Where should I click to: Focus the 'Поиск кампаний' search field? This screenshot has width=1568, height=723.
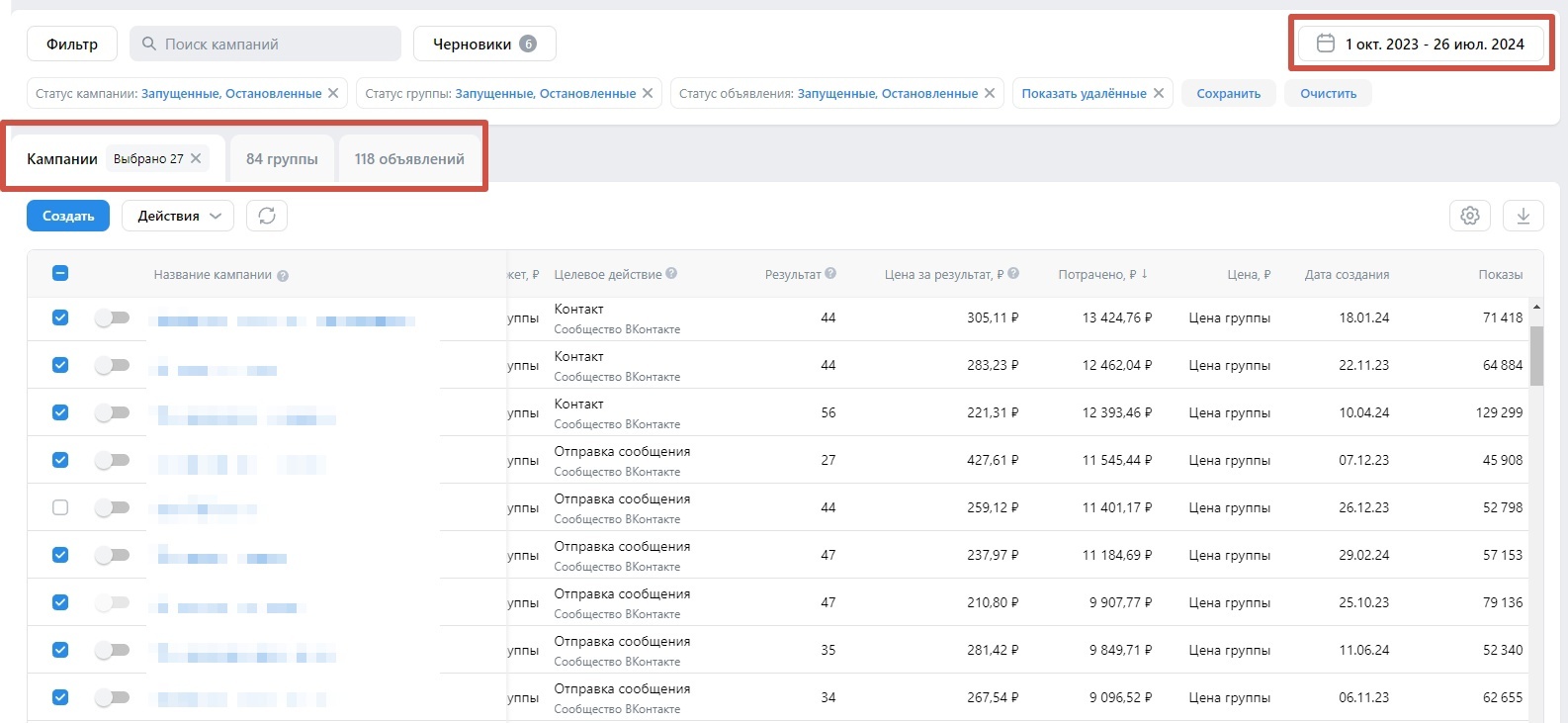click(x=265, y=44)
